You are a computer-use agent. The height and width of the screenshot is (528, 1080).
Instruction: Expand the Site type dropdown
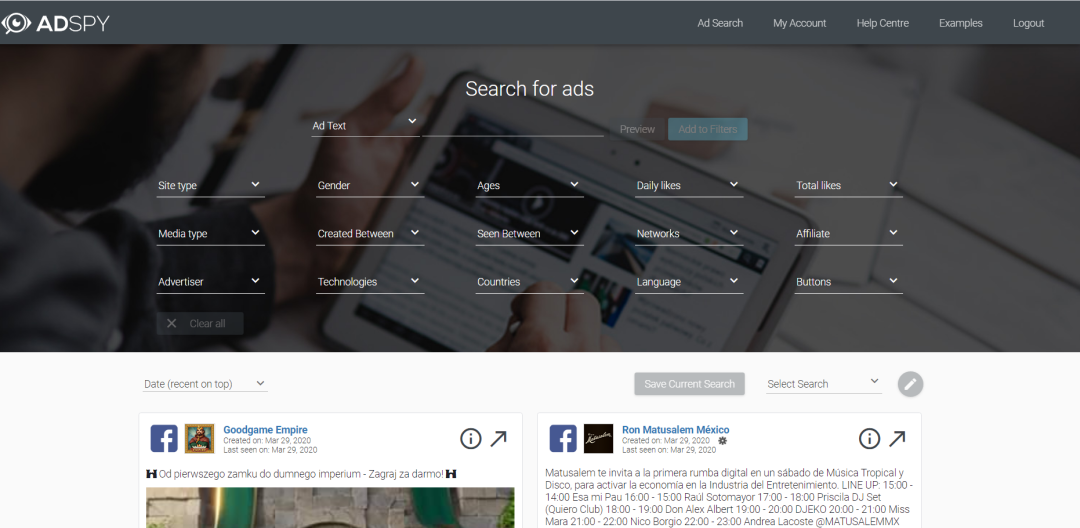(x=211, y=186)
